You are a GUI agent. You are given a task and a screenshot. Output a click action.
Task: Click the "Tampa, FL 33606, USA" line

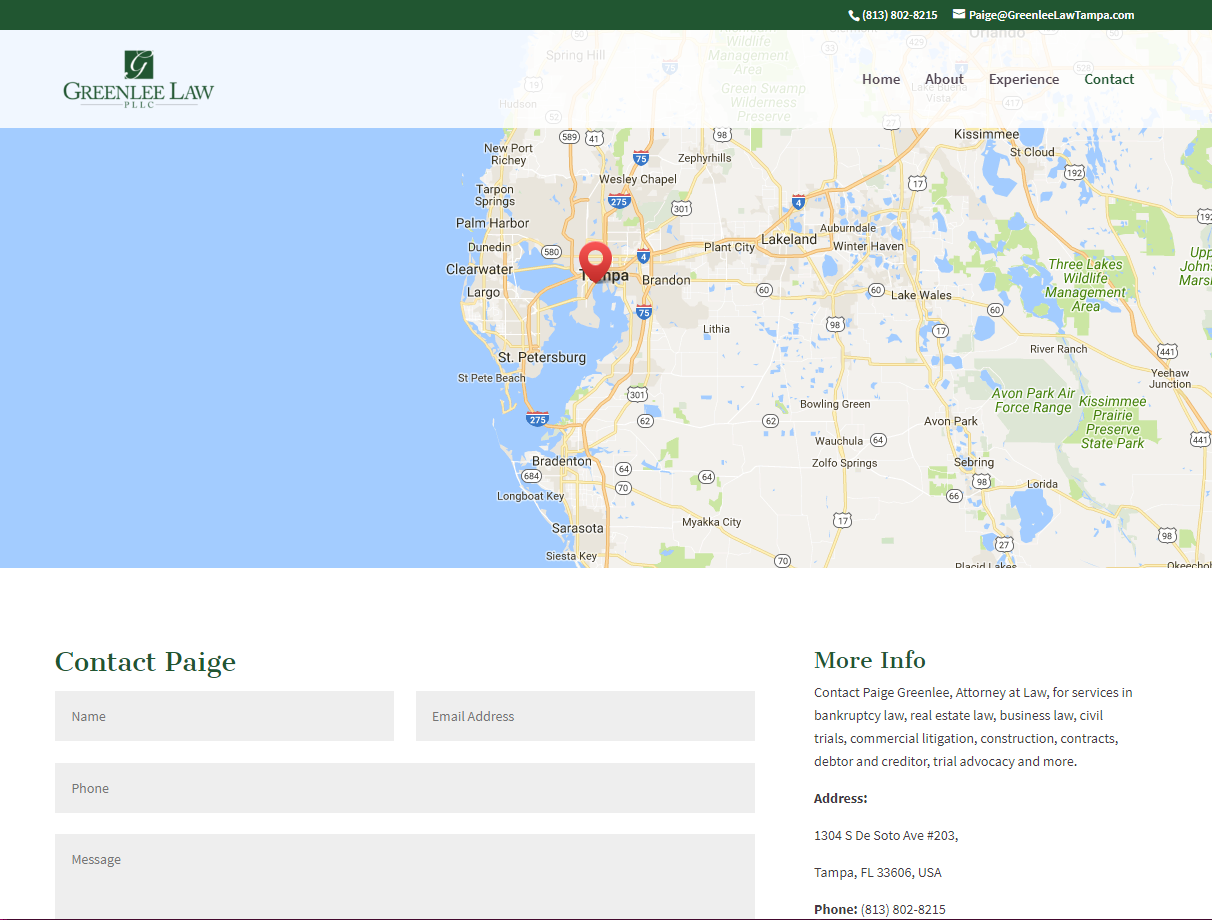pyautogui.click(x=878, y=872)
